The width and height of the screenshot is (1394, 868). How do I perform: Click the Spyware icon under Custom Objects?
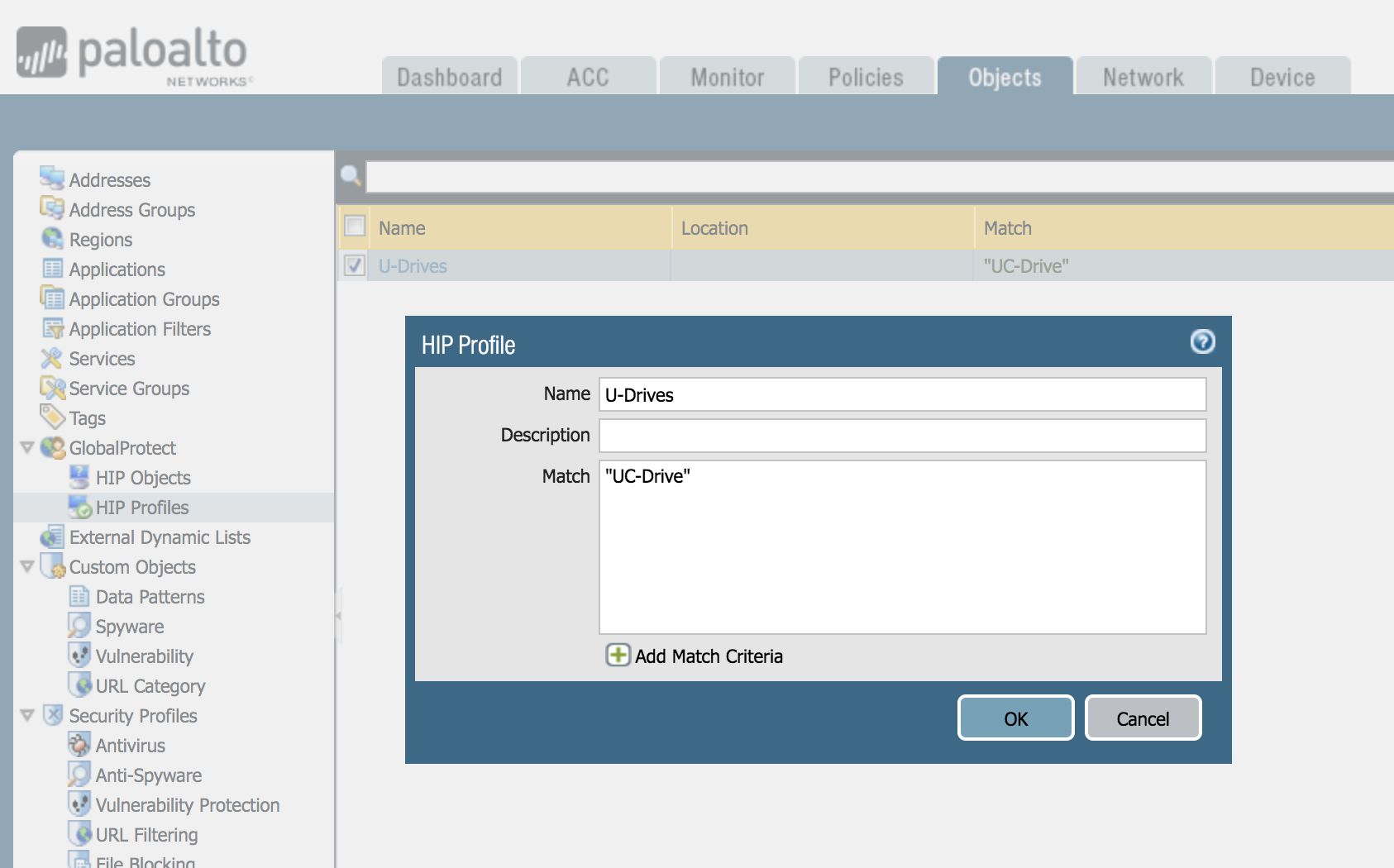click(79, 626)
